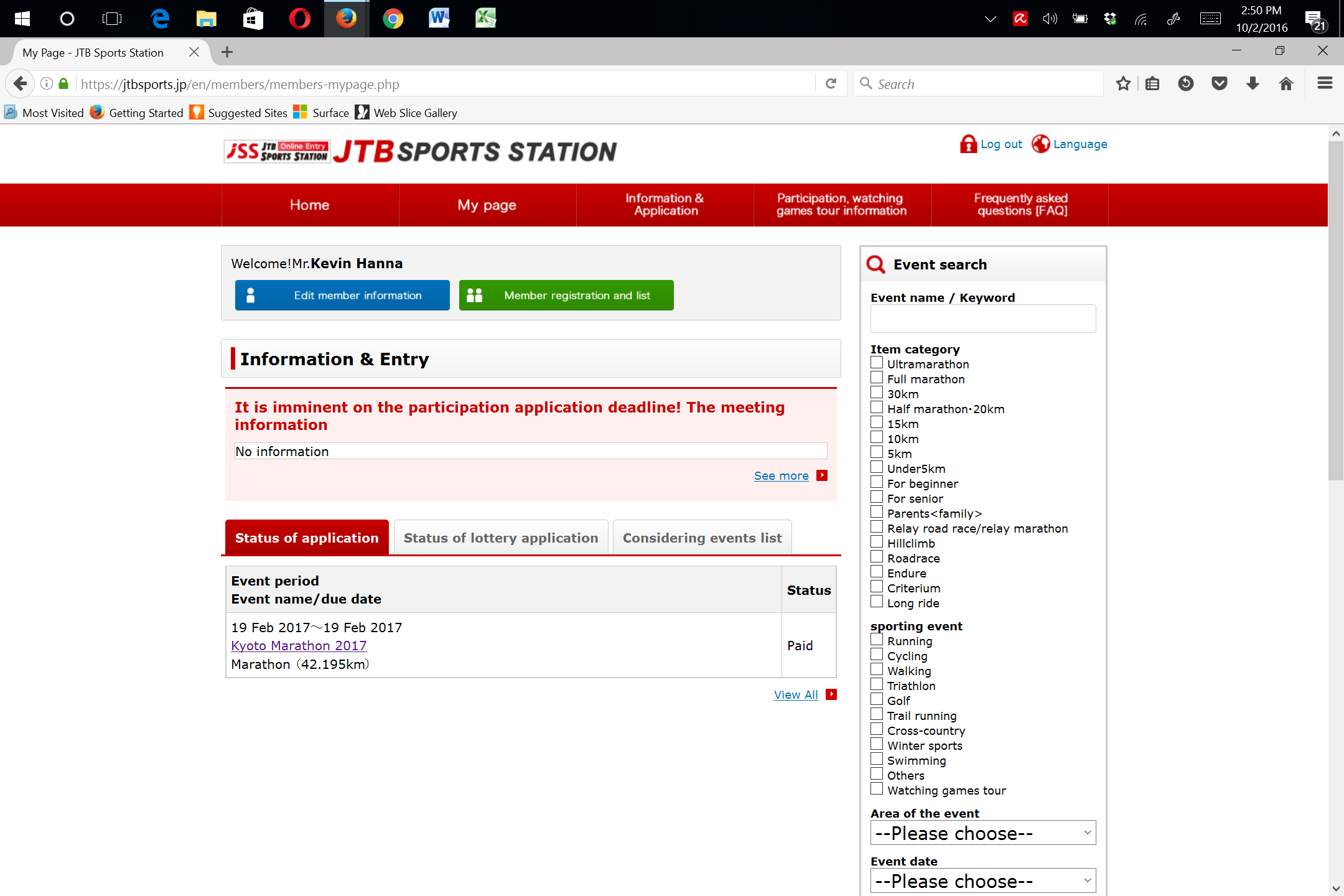This screenshot has width=1344, height=896.
Task: Click the Firefox back arrow button
Action: (20, 83)
